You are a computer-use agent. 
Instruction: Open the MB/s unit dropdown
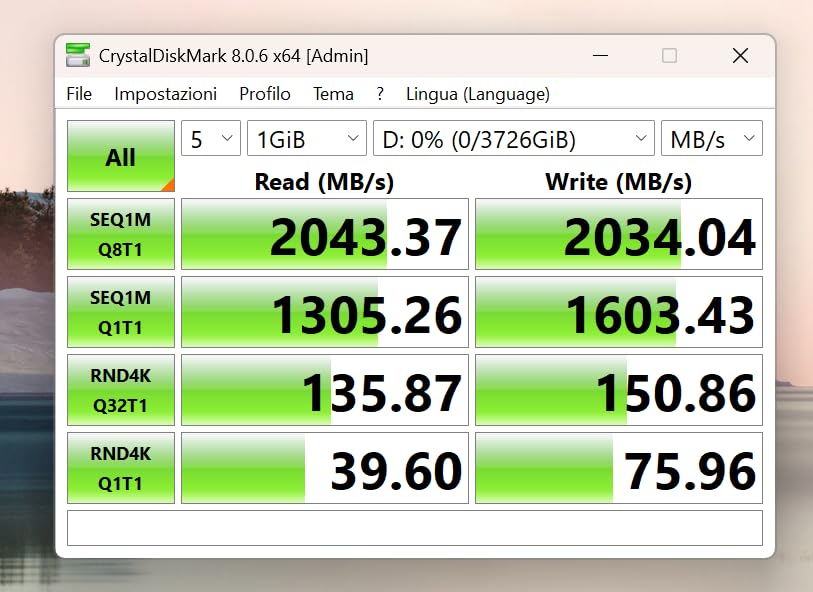tap(712, 138)
